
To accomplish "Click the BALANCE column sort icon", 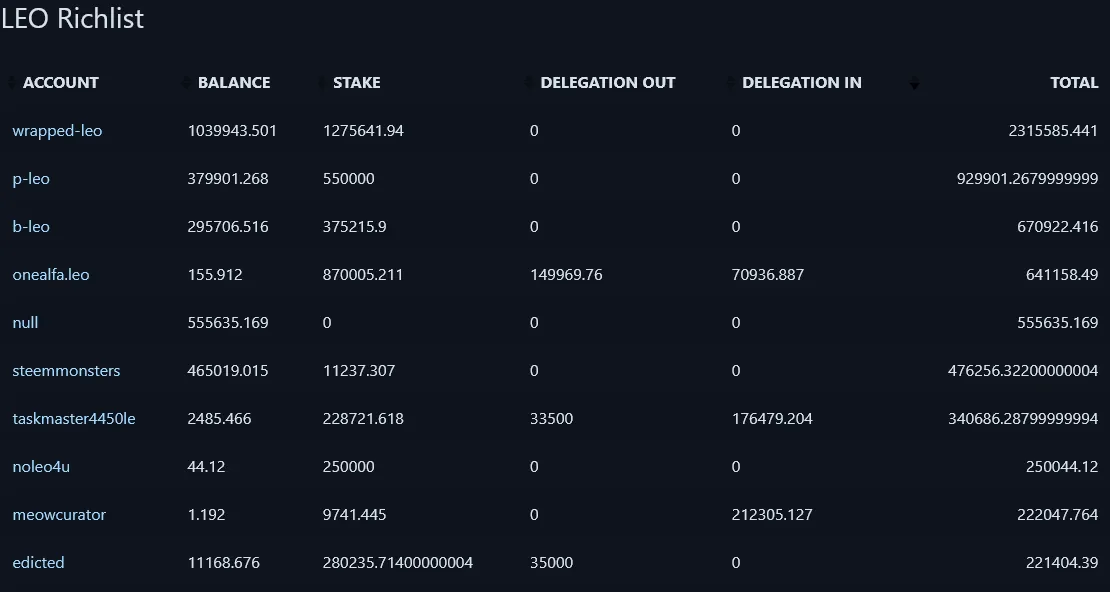I will tap(186, 83).
